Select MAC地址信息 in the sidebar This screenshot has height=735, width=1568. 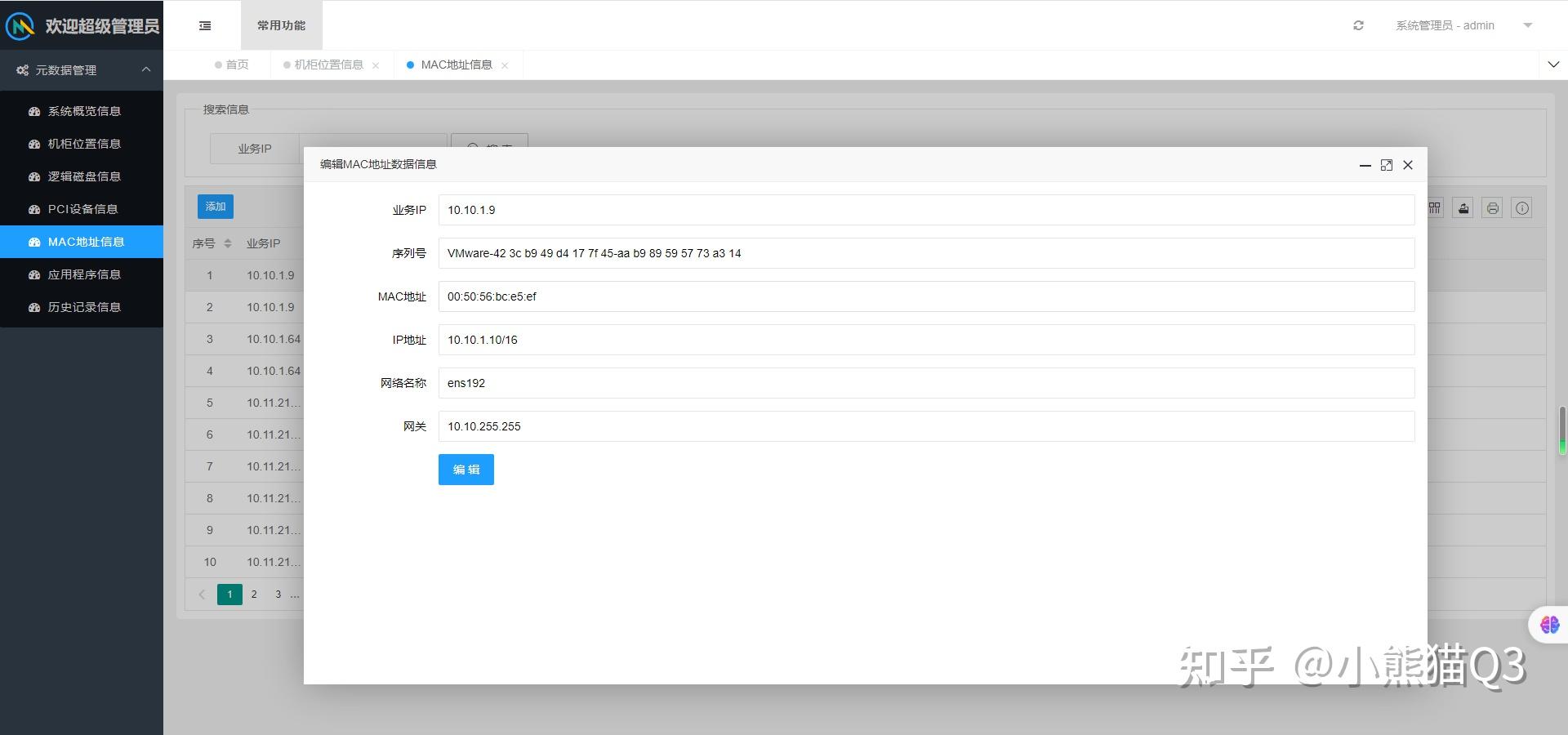[x=82, y=242]
